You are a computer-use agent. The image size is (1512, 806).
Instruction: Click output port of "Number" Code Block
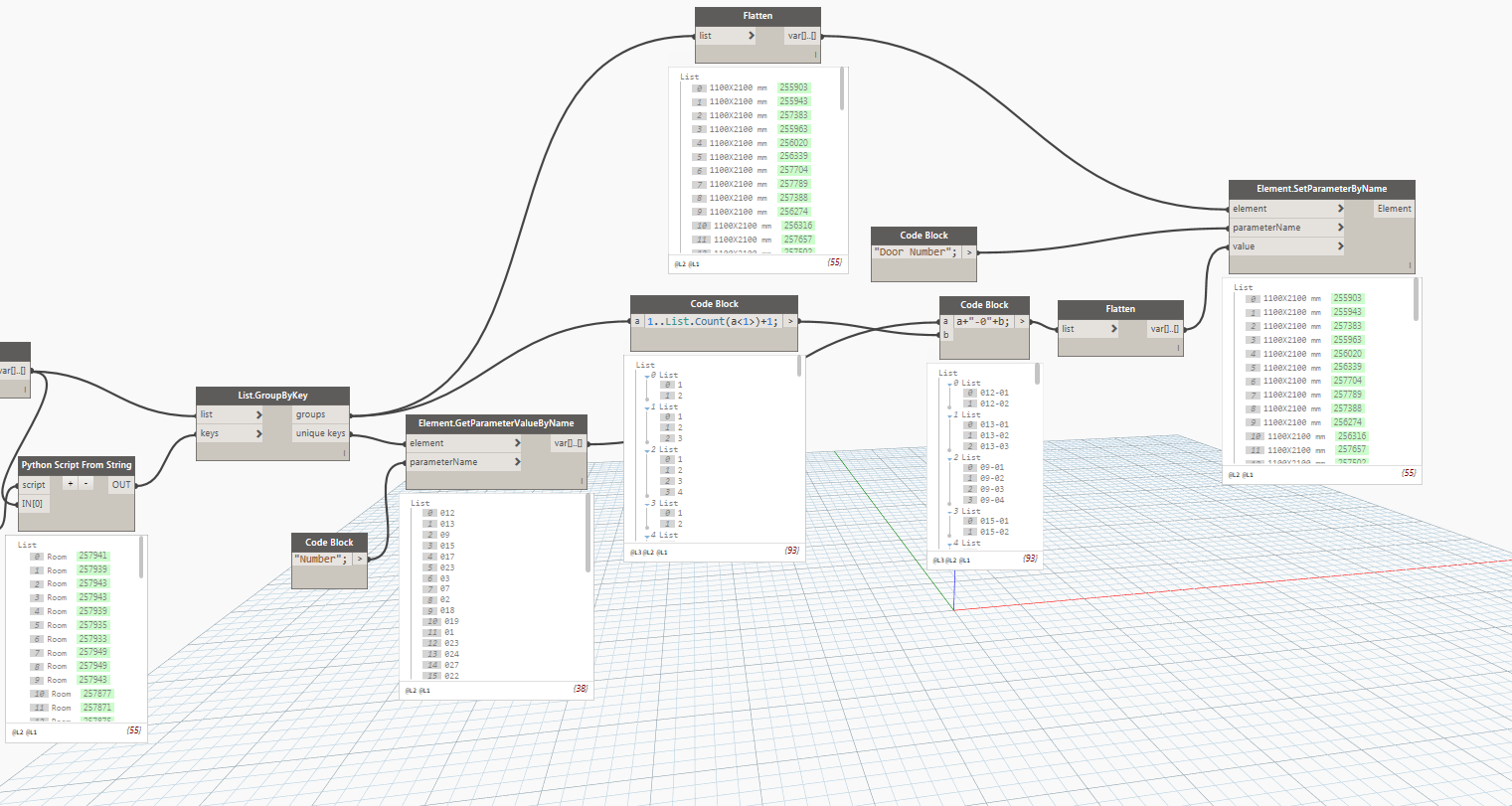click(360, 560)
